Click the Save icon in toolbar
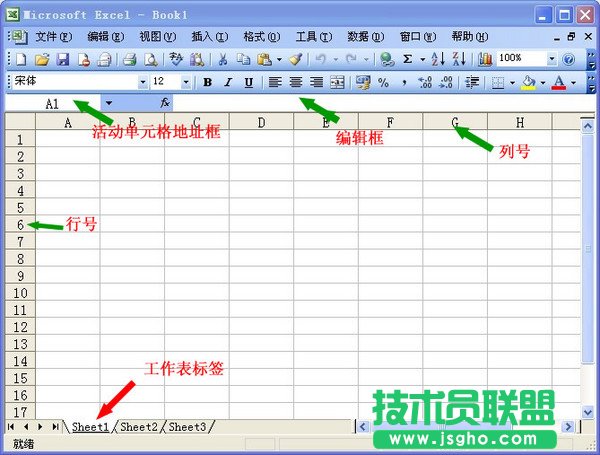600x455 pixels. (x=62, y=60)
